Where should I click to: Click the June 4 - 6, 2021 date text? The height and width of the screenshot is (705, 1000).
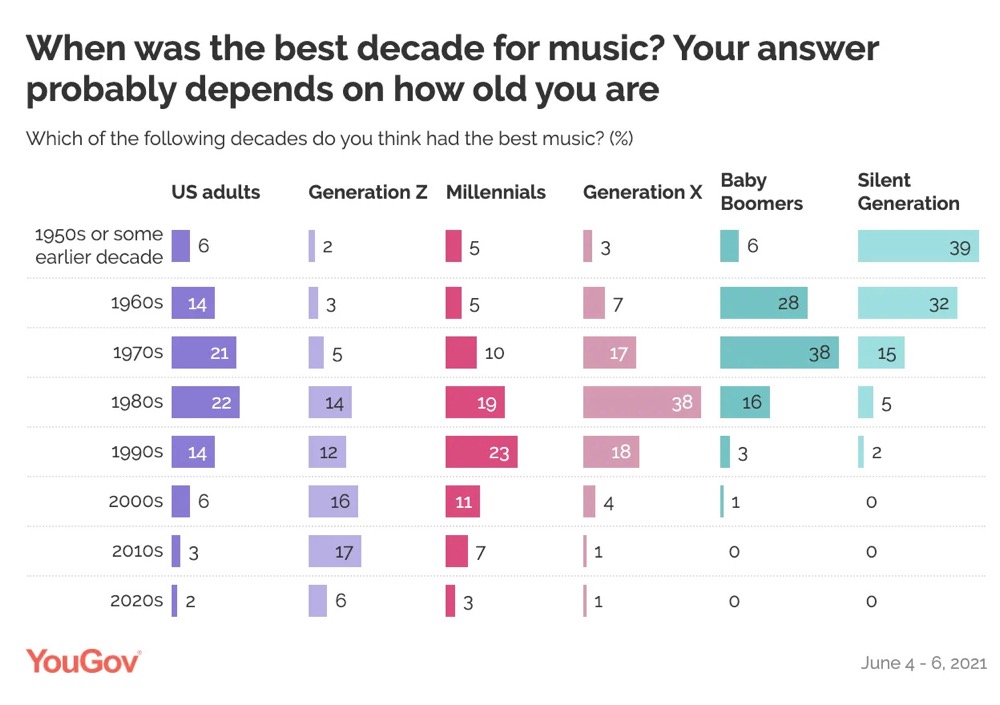point(923,663)
